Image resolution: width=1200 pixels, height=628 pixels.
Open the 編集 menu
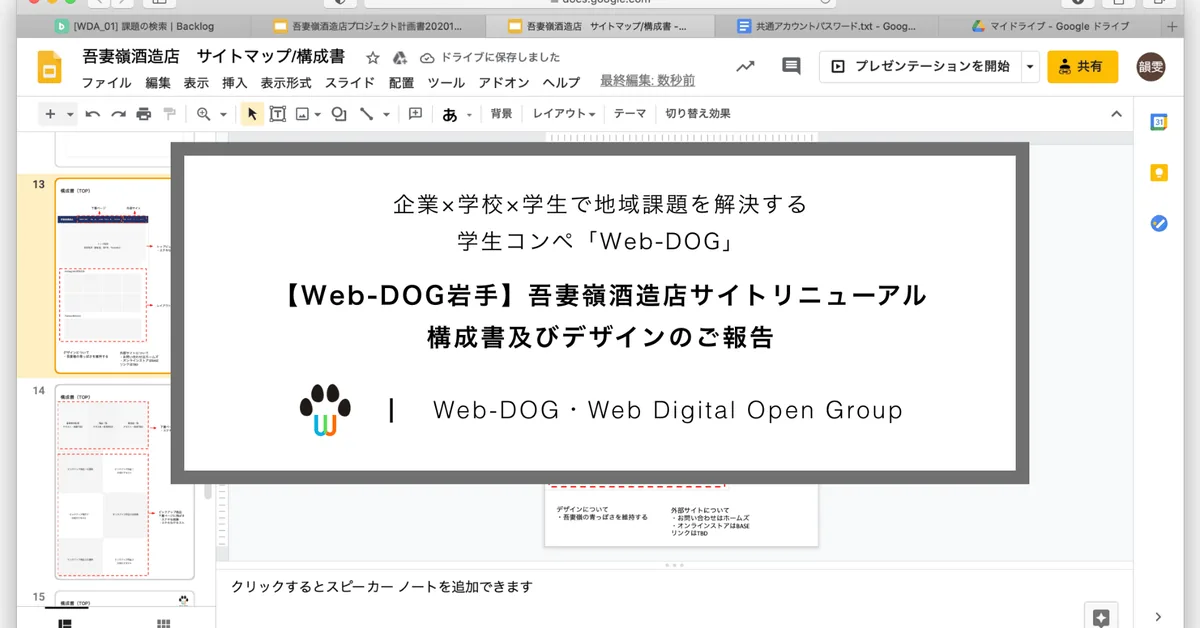coord(158,82)
